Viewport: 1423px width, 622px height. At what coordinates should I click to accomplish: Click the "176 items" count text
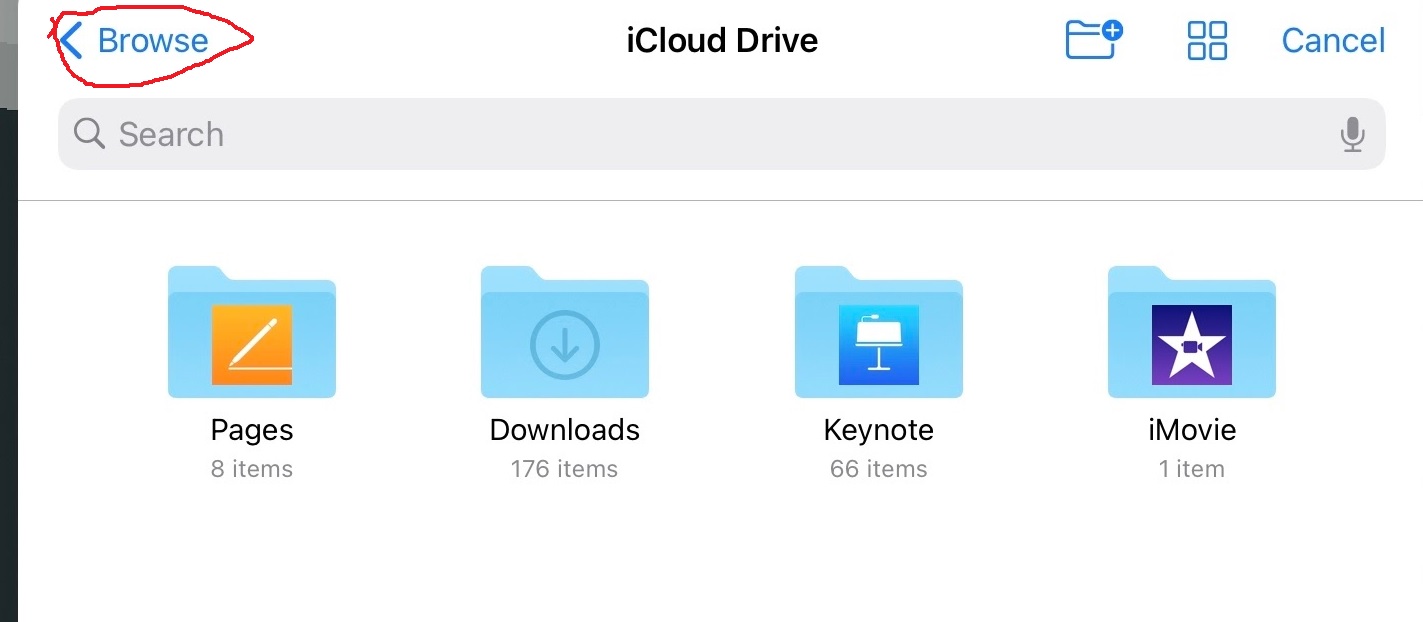coord(565,469)
